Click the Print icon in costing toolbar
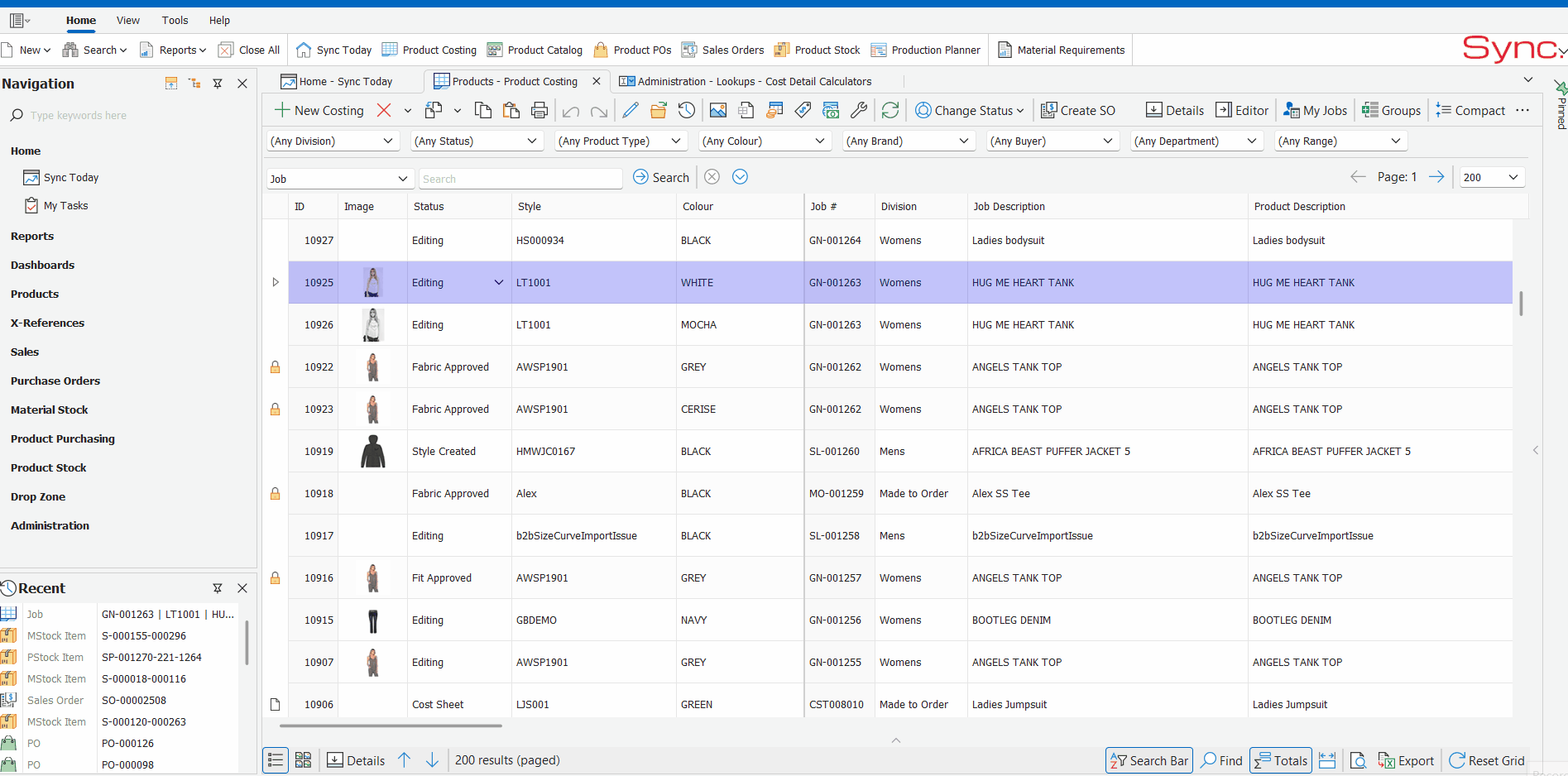The image size is (1568, 776). pyautogui.click(x=539, y=110)
